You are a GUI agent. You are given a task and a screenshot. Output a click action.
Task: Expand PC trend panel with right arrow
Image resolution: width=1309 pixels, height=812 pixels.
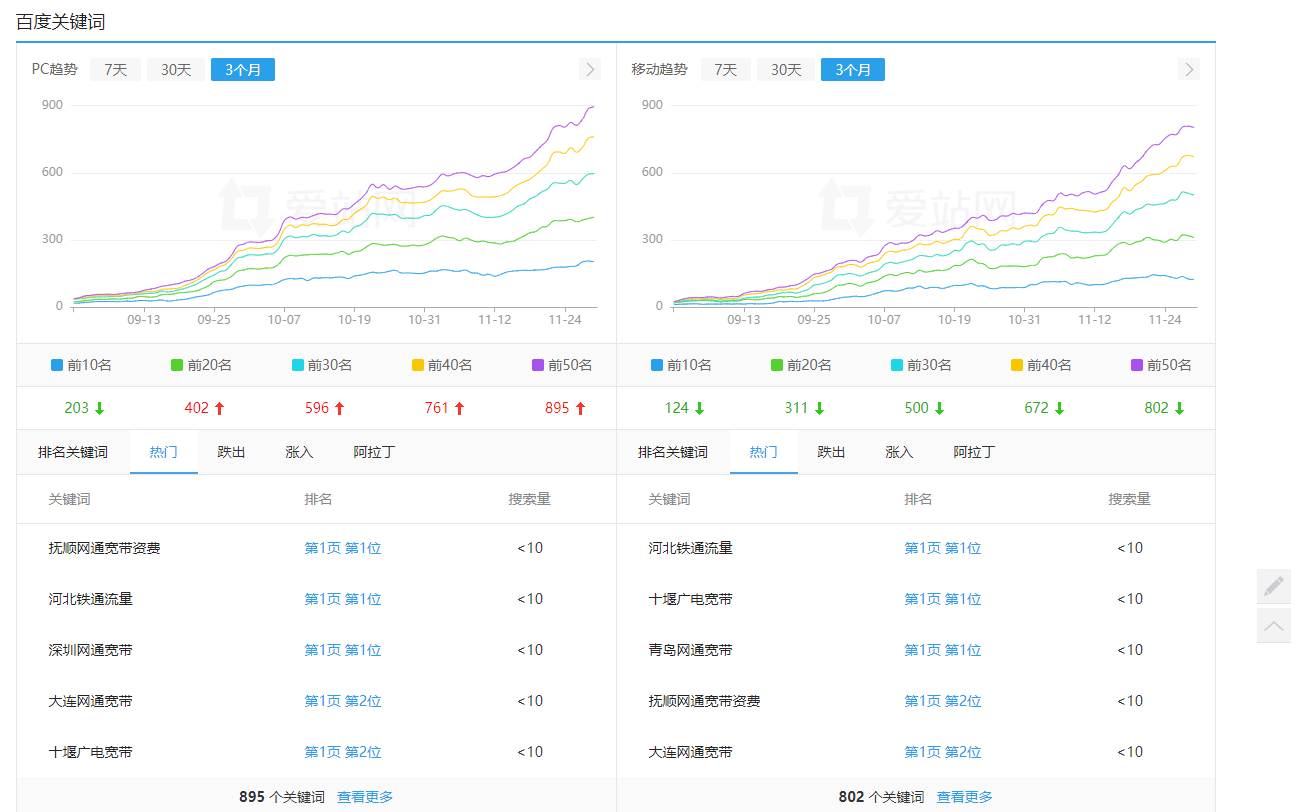(x=590, y=69)
